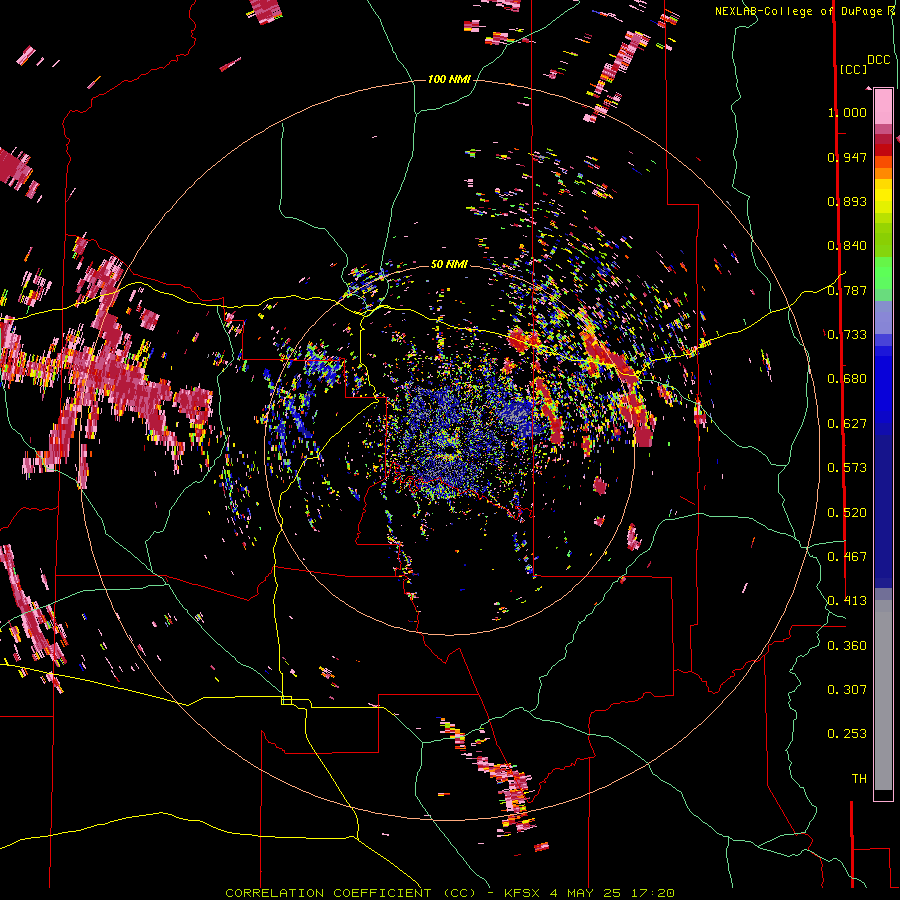Viewport: 900px width, 900px height.
Task: Select the 0.680 legend value
Action: tap(847, 379)
